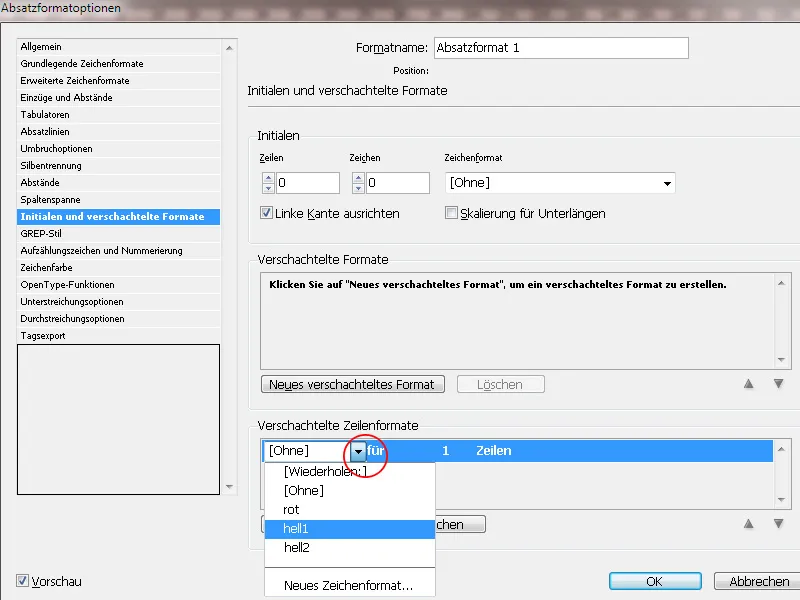
Task: Click the Zeichen number field
Action: [397, 183]
